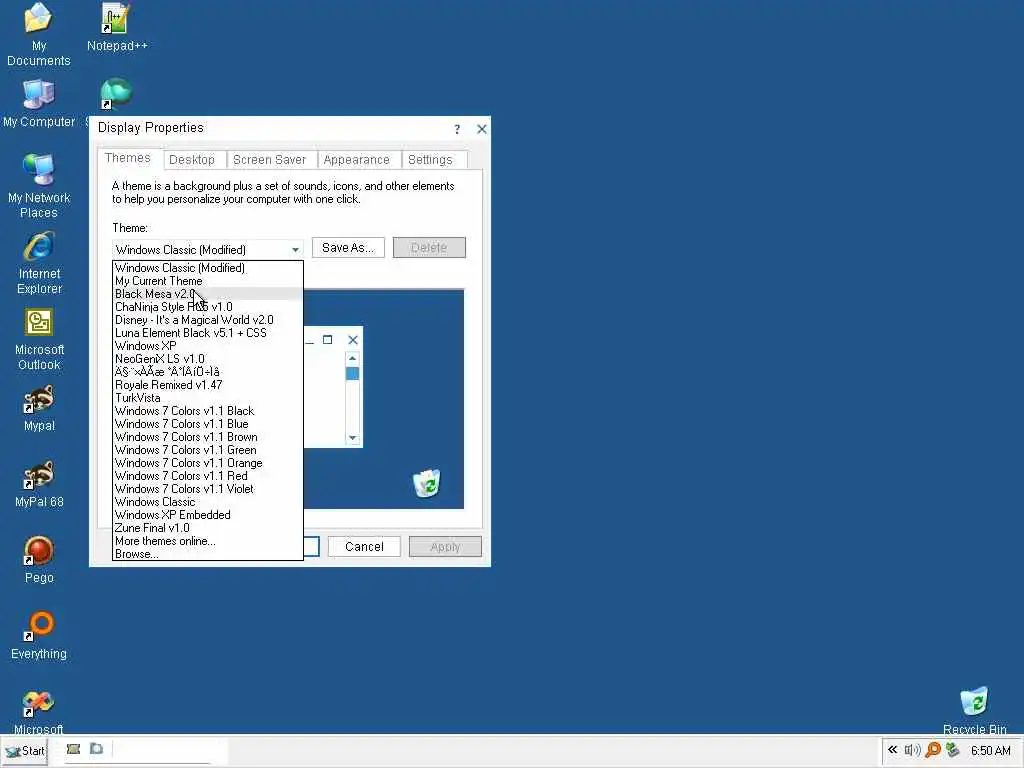Click the Cancel button

click(364, 547)
